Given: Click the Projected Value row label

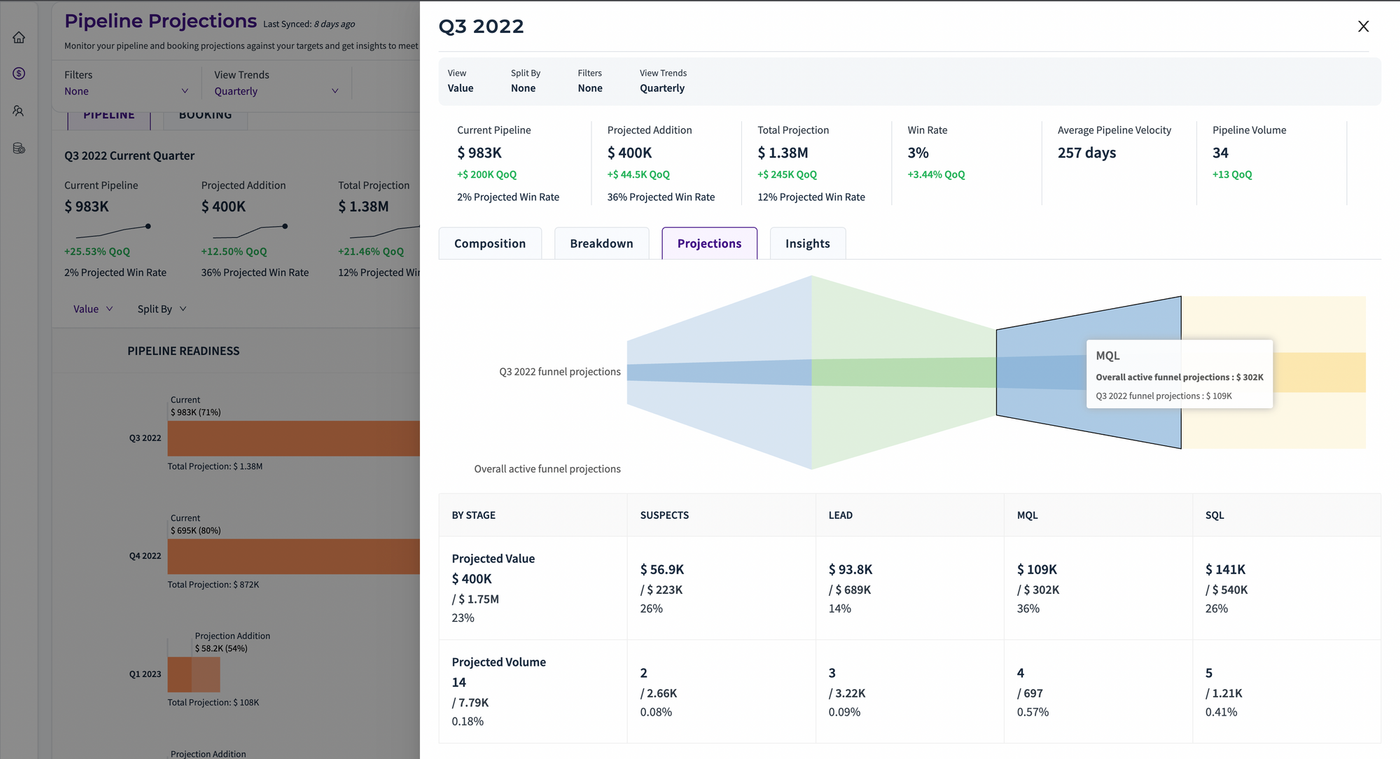Looking at the screenshot, I should (x=493, y=558).
